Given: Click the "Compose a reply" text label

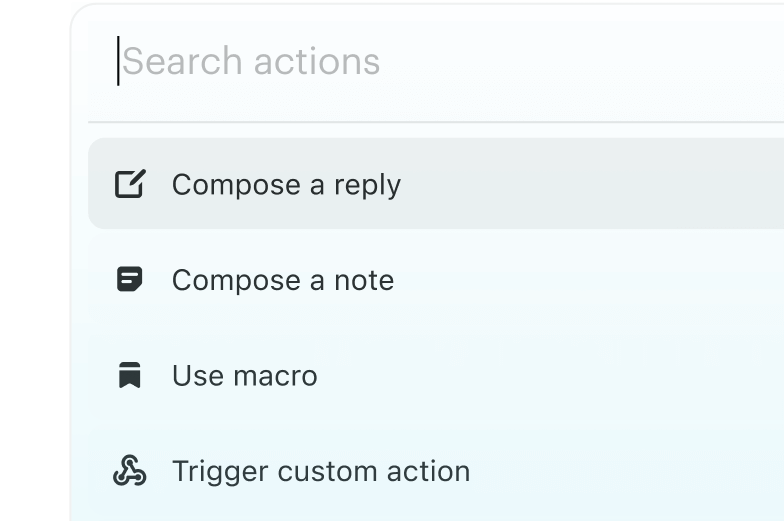Looking at the screenshot, I should (x=286, y=185).
